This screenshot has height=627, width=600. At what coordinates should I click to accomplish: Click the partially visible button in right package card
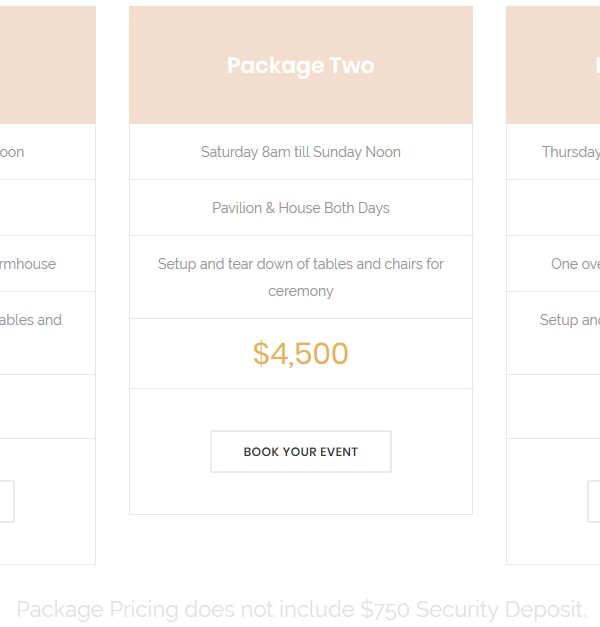tap(594, 501)
